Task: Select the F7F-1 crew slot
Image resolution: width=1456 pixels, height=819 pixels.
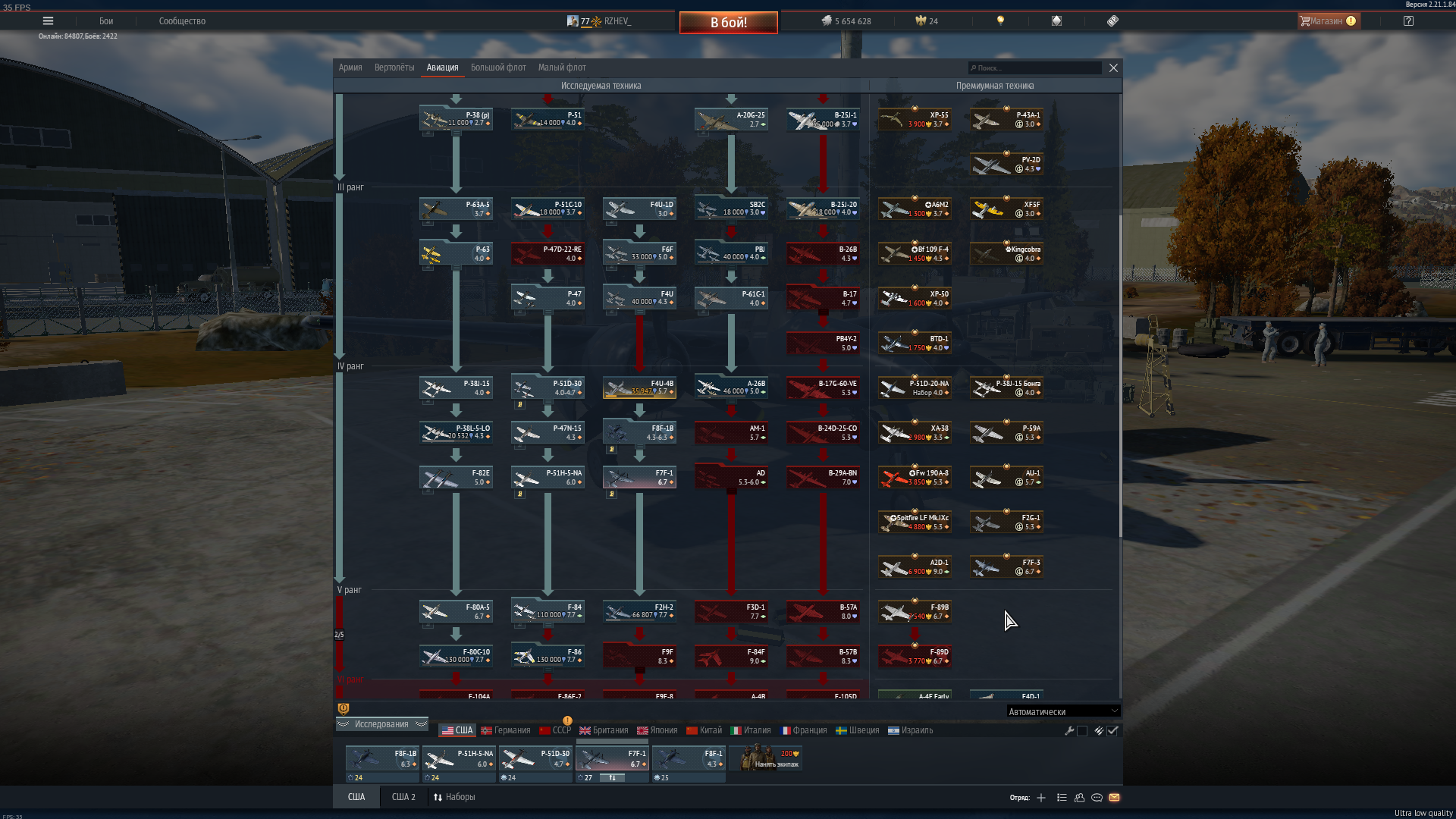Action: [x=612, y=758]
